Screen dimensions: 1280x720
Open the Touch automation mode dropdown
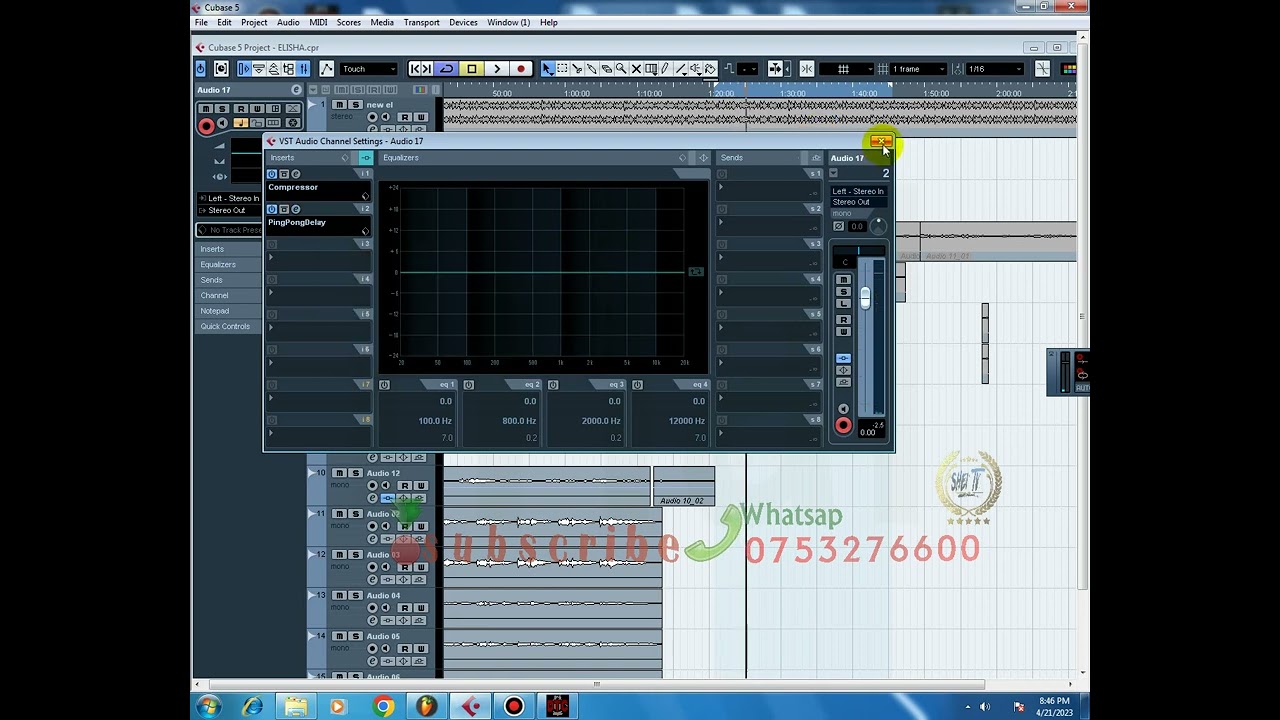(369, 69)
